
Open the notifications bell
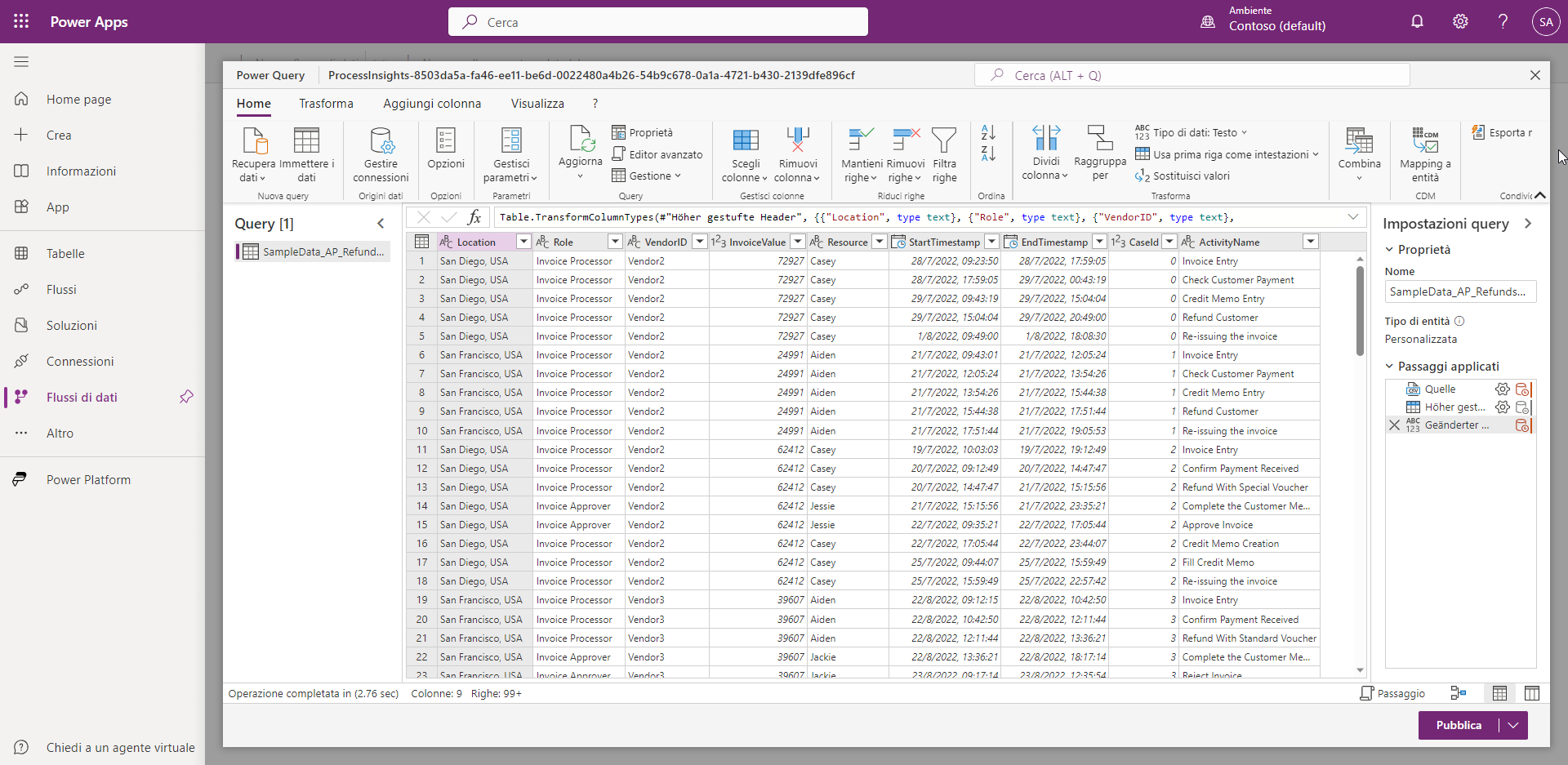click(1417, 22)
